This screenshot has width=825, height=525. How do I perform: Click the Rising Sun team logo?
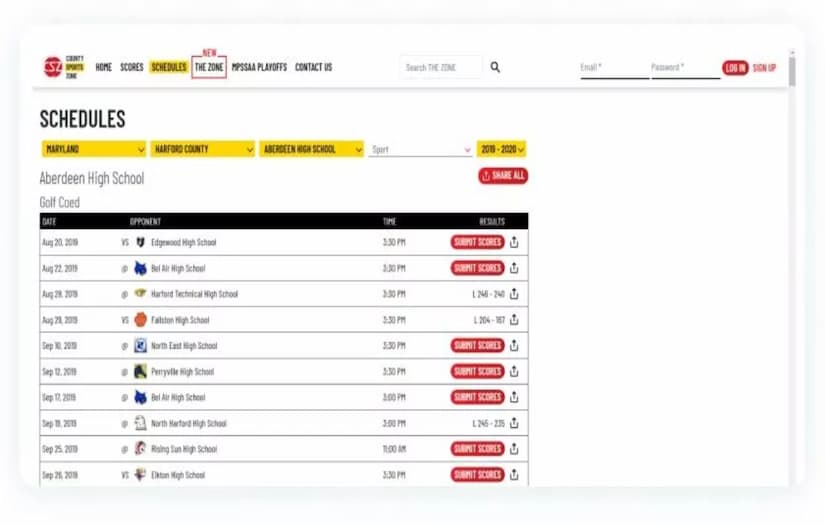click(140, 449)
